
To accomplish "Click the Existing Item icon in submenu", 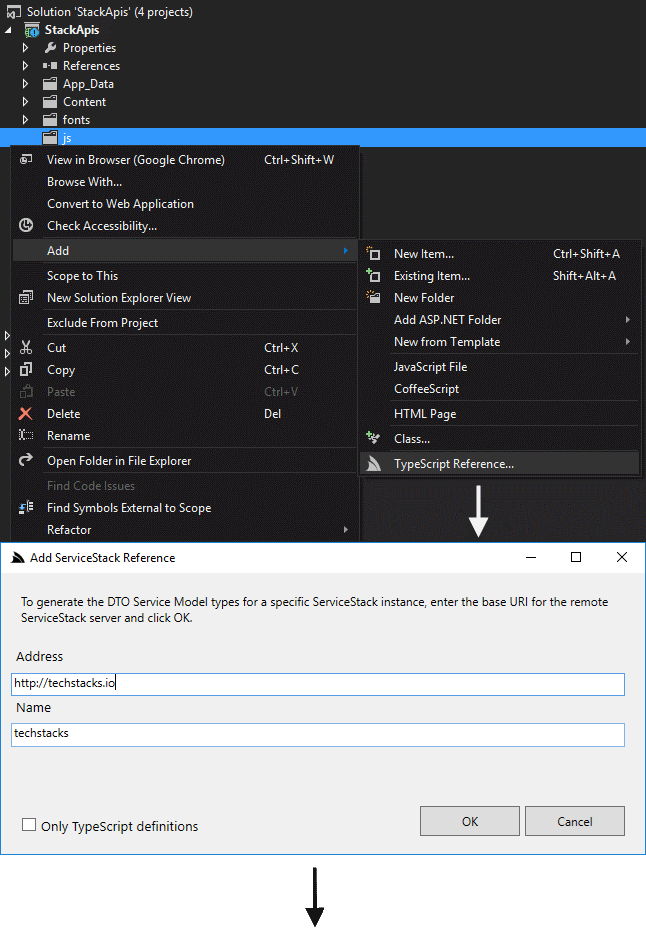I will 373,275.
